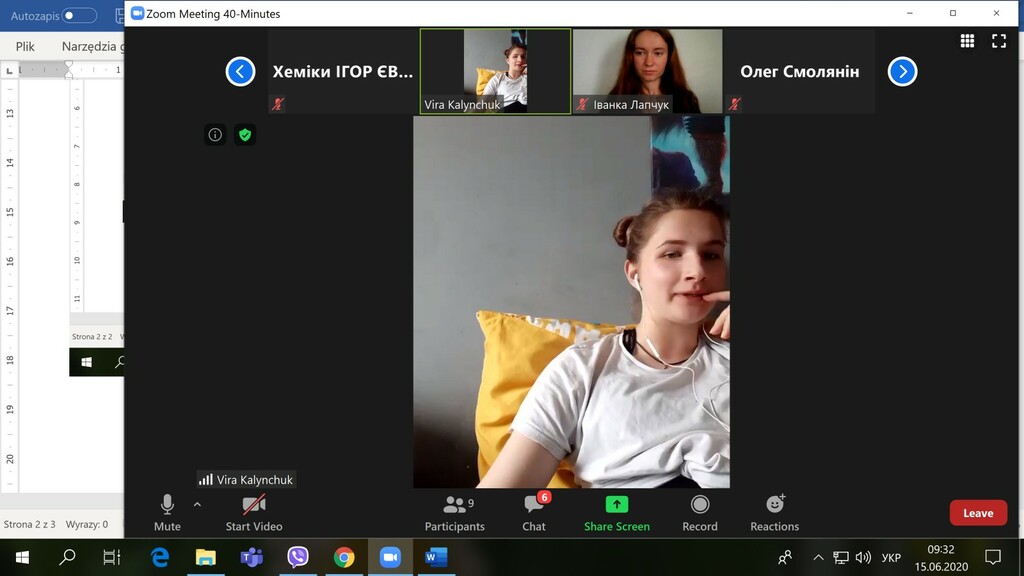Switch to gallery view grid icon
1024x576 pixels.
click(x=967, y=41)
